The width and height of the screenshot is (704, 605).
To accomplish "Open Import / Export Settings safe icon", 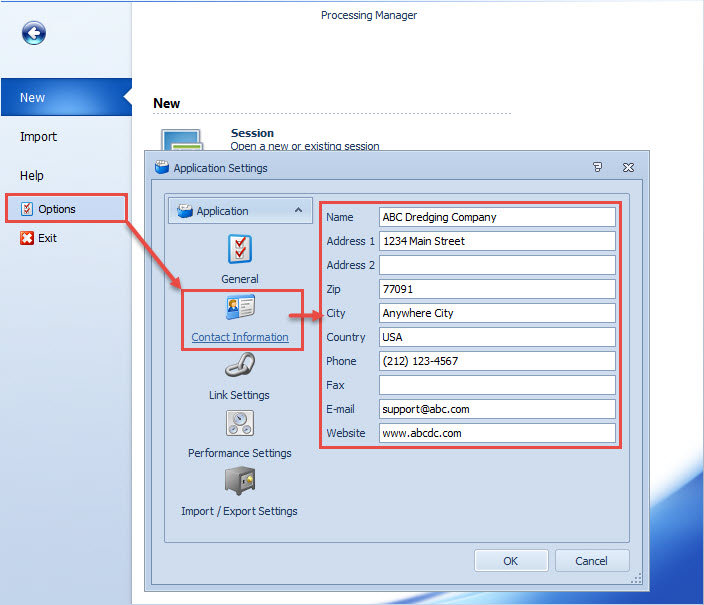I will (x=240, y=481).
